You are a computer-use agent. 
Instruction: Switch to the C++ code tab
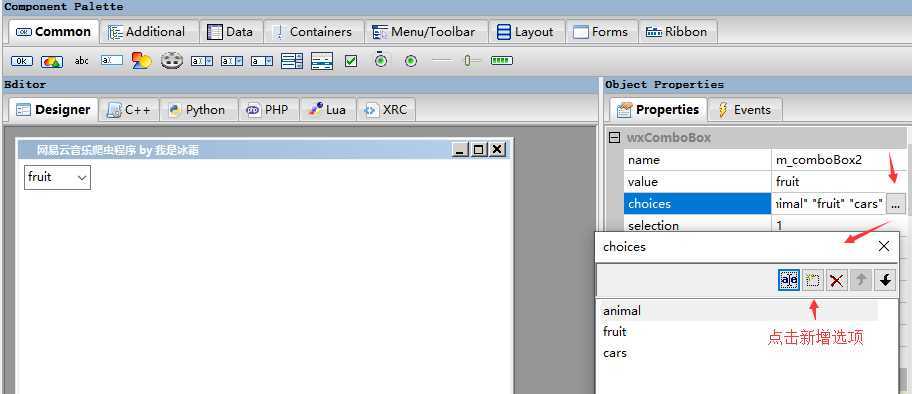pos(129,109)
